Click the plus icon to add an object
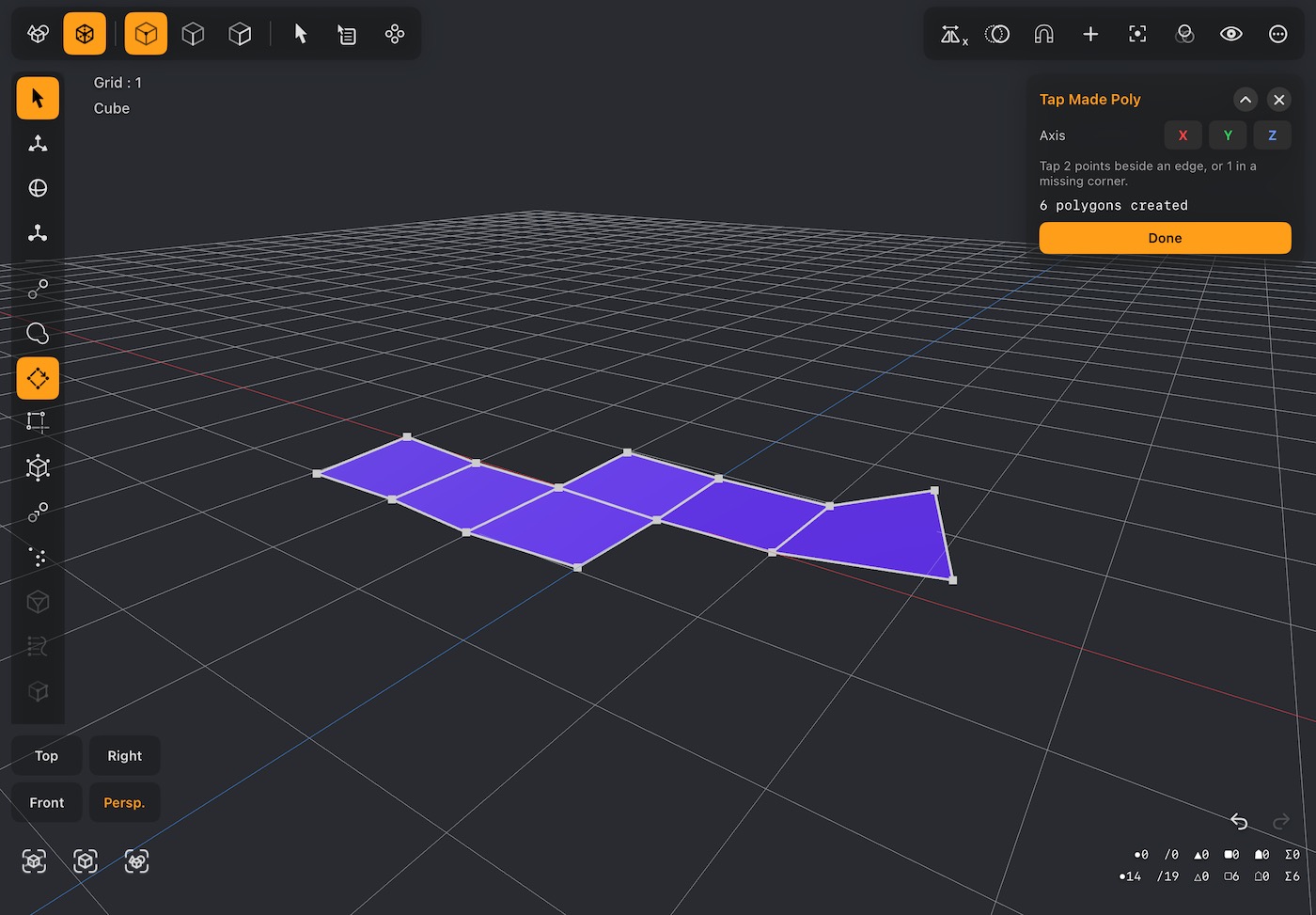The height and width of the screenshot is (915, 1316). [1090, 34]
